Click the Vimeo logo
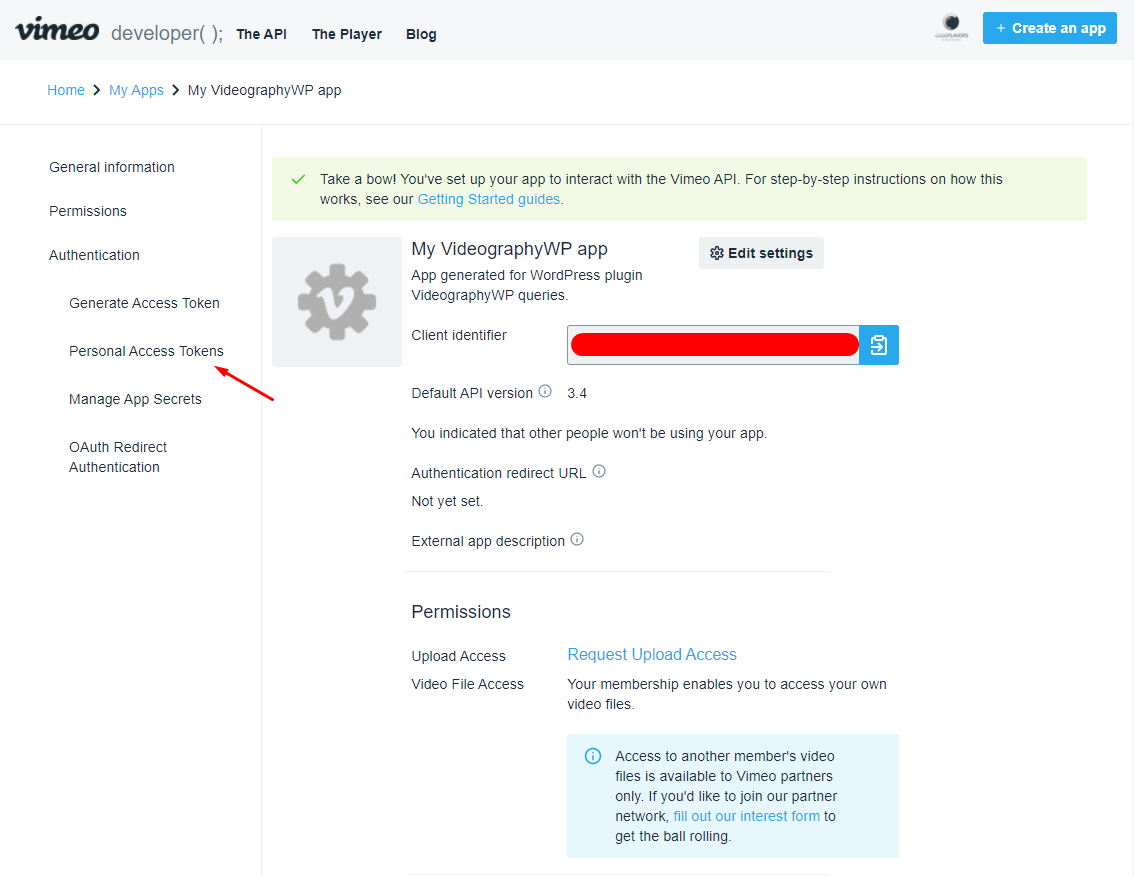The height and width of the screenshot is (876, 1134). [57, 30]
